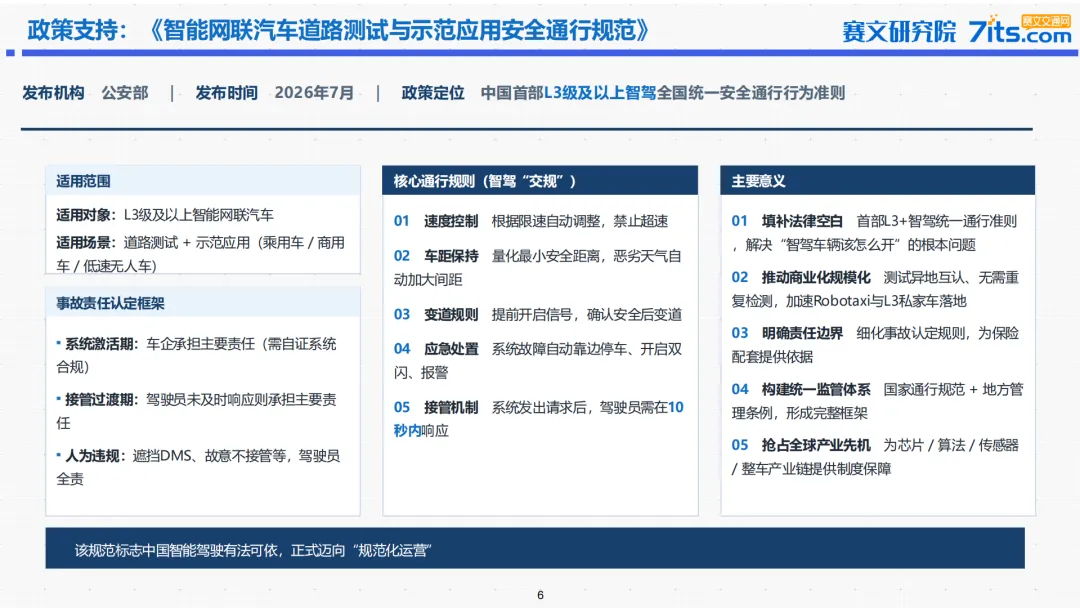Image resolution: width=1080 pixels, height=608 pixels.
Task: Select the 2026年7月 release date text
Action: coord(314,93)
